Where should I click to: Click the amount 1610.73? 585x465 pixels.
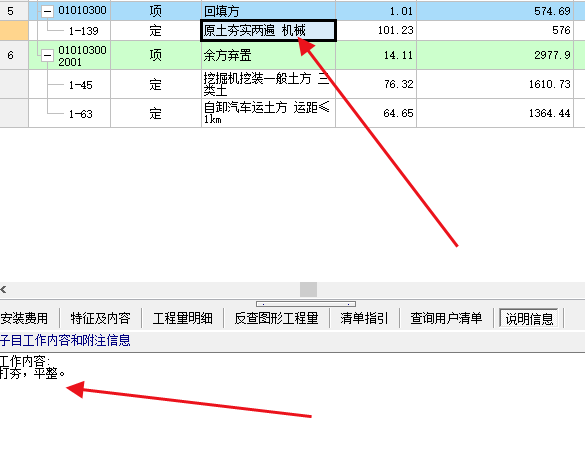(549, 84)
